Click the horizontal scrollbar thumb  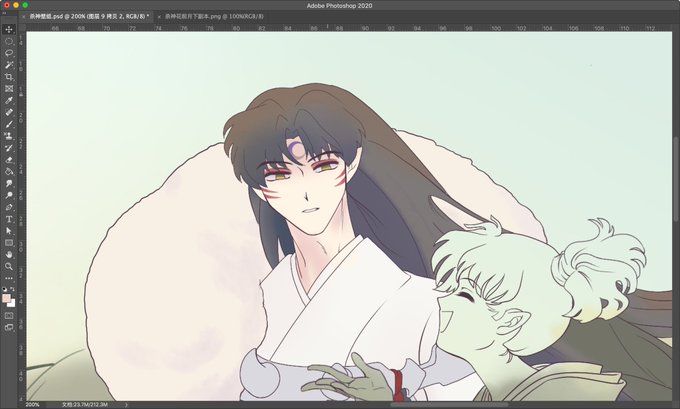[x=450, y=405]
